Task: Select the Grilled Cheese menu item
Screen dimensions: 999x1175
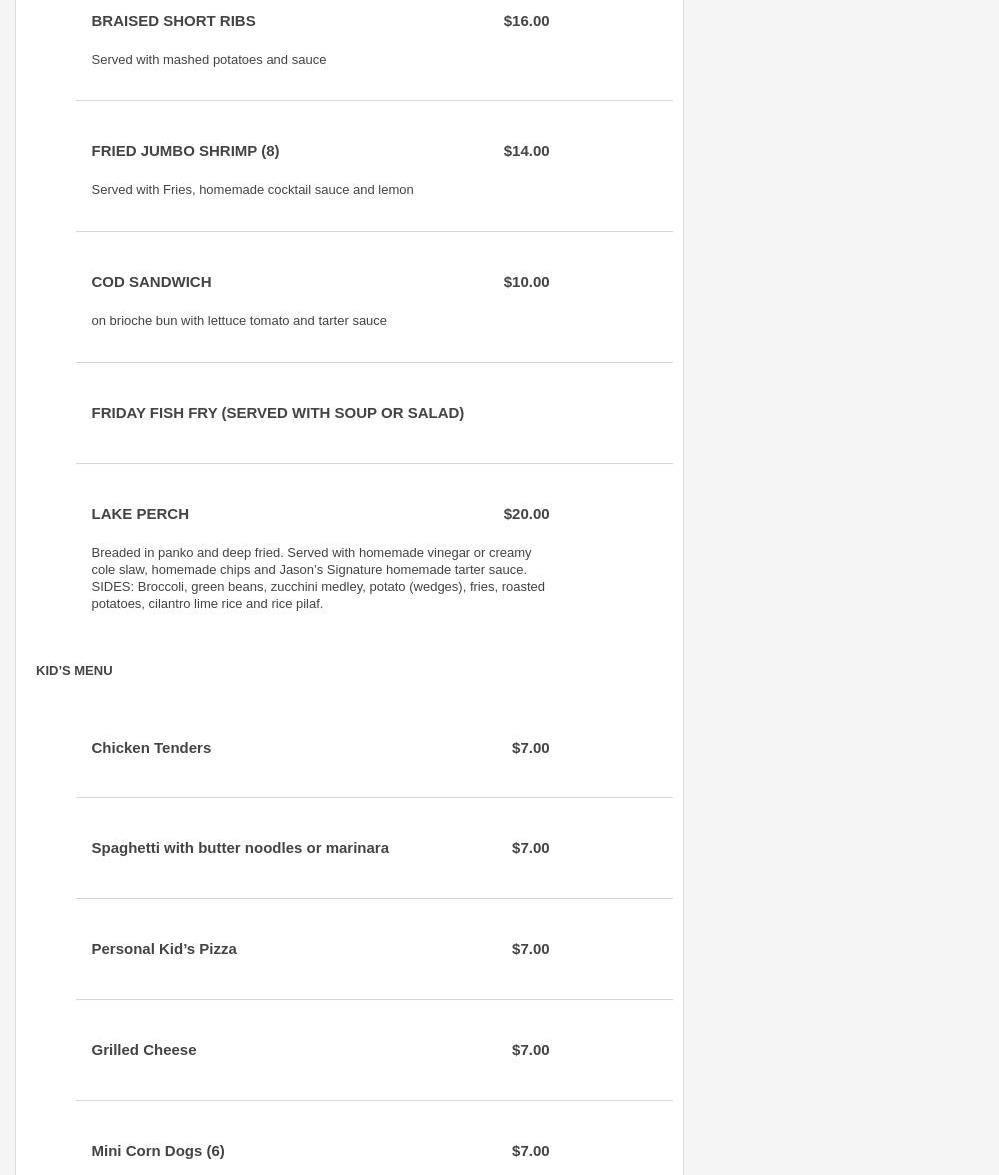Action: click(144, 1050)
